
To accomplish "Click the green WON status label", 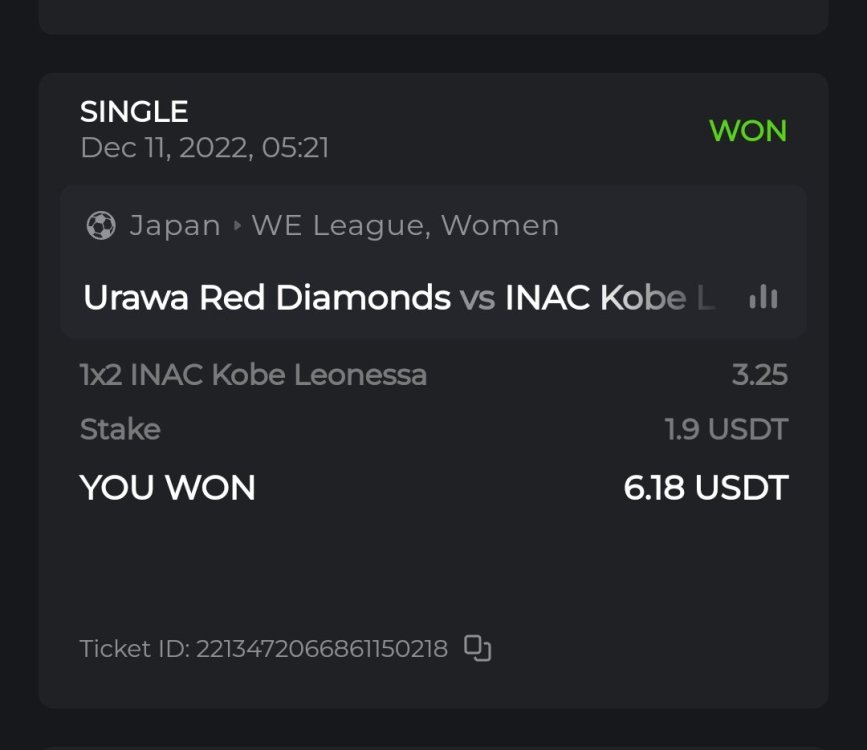I will point(747,131).
